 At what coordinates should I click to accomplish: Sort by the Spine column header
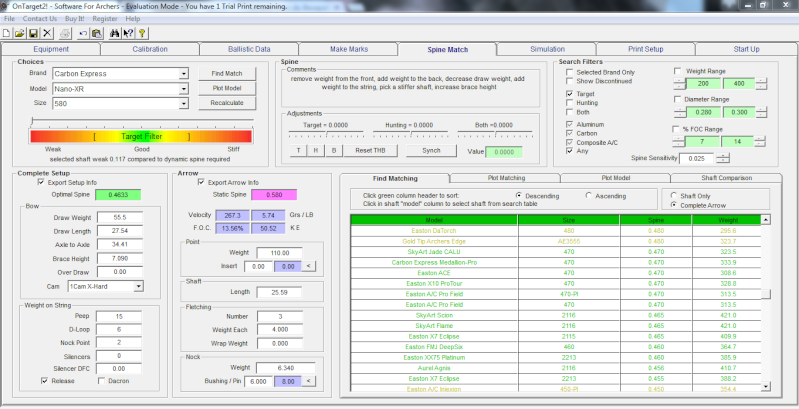(655, 220)
